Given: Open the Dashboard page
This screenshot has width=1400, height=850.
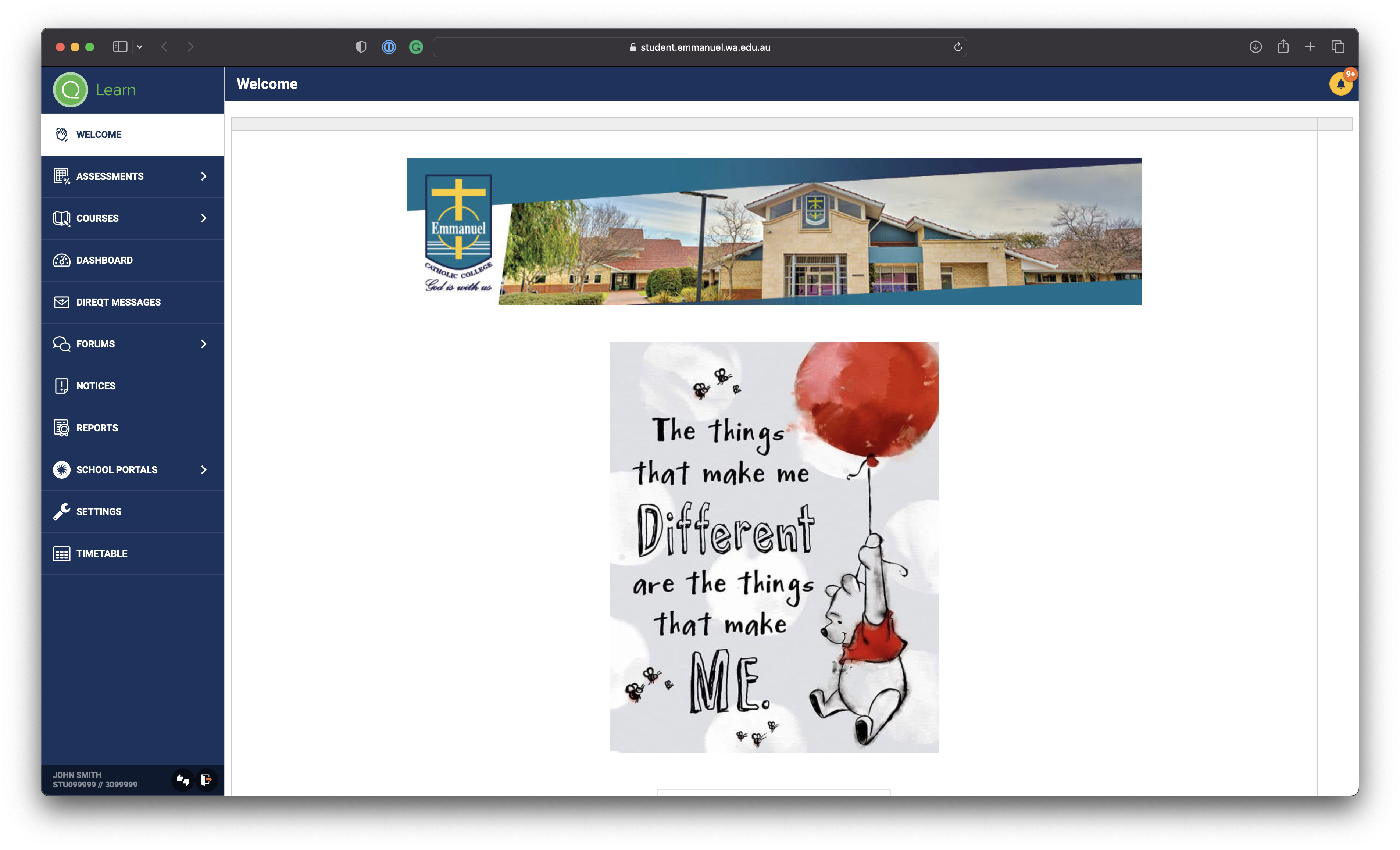Looking at the screenshot, I should (104, 260).
